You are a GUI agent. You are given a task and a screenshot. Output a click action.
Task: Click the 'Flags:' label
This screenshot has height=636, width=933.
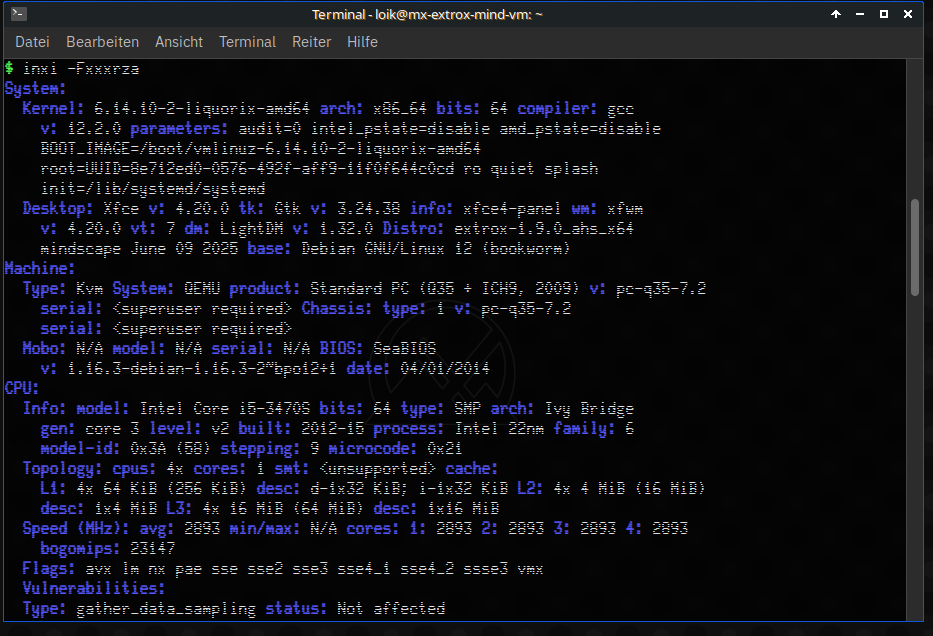(49, 569)
